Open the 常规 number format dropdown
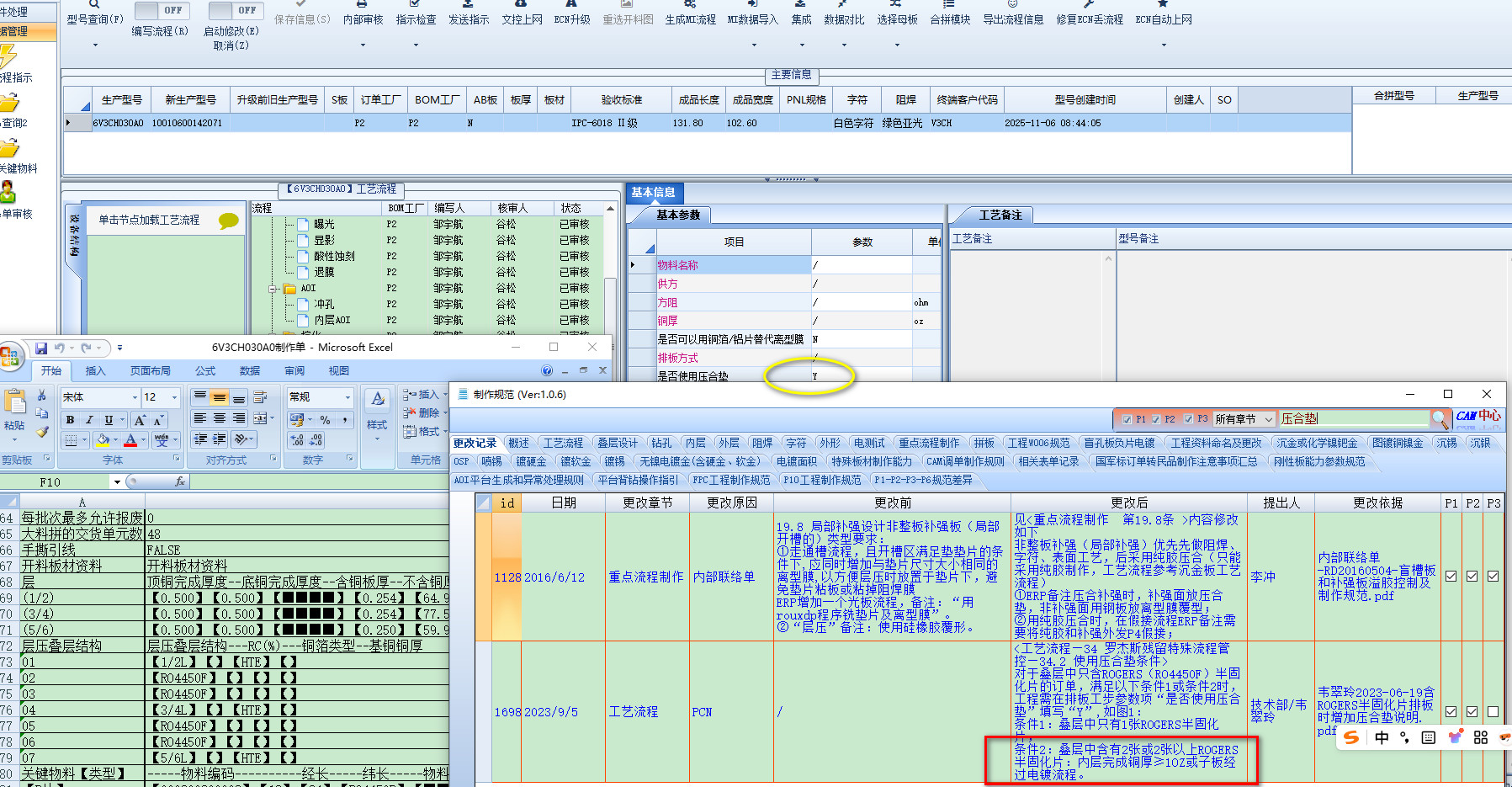1512x787 pixels. pos(347,397)
